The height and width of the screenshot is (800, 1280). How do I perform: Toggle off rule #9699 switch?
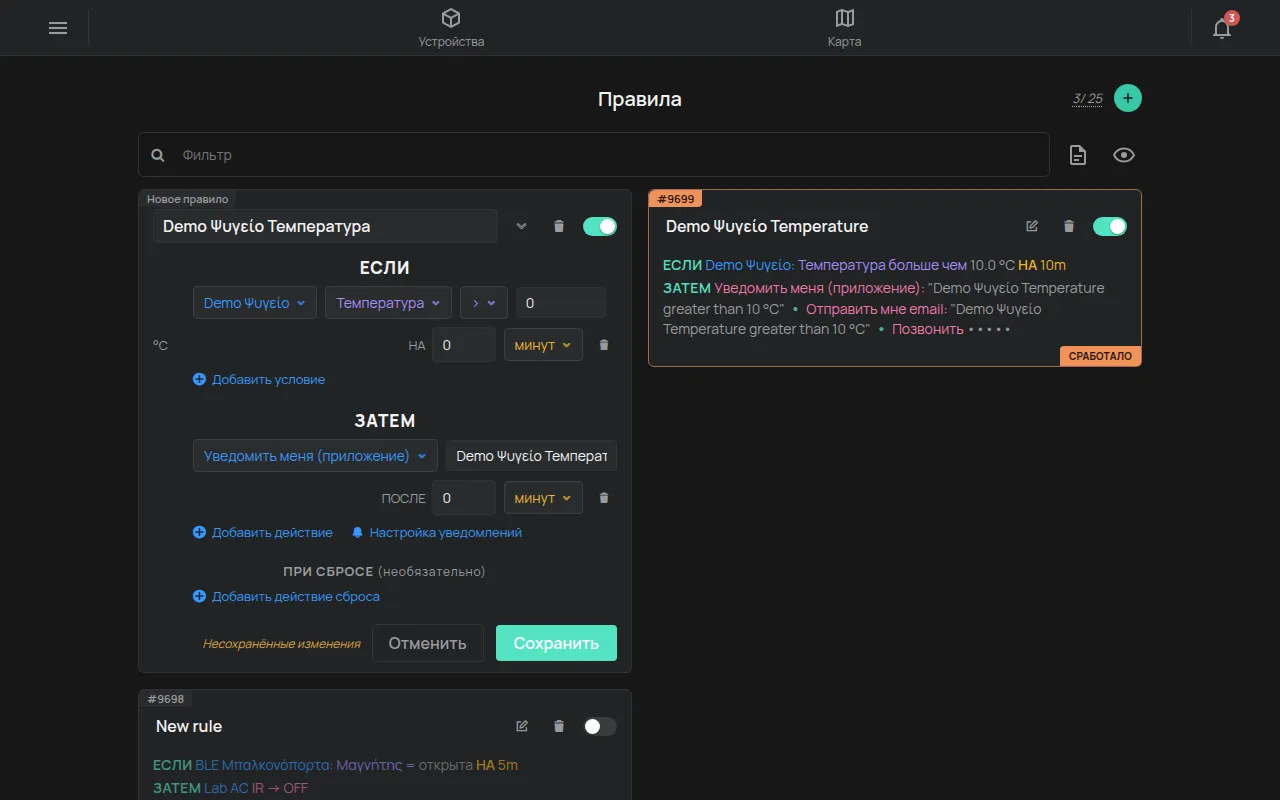tap(1110, 226)
